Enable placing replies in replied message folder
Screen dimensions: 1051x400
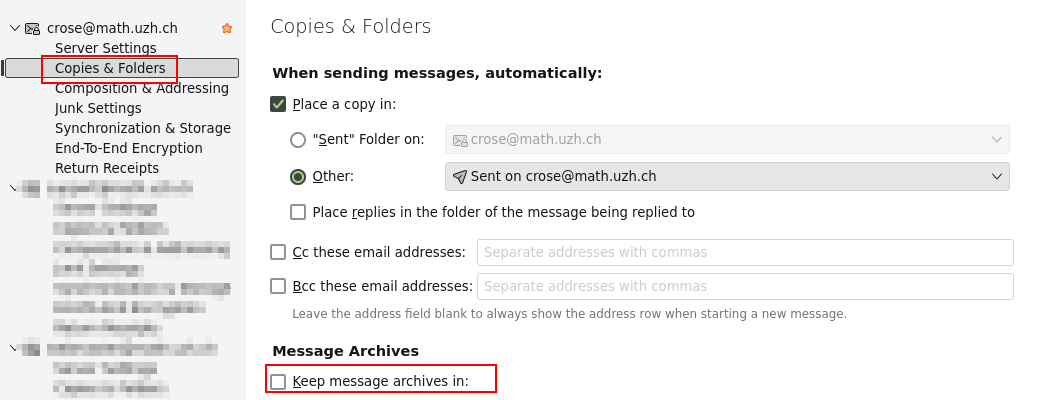click(298, 212)
